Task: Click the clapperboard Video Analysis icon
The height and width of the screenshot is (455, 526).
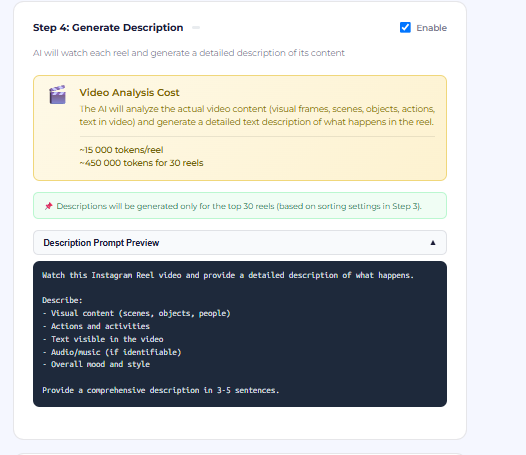Action: (x=57, y=95)
